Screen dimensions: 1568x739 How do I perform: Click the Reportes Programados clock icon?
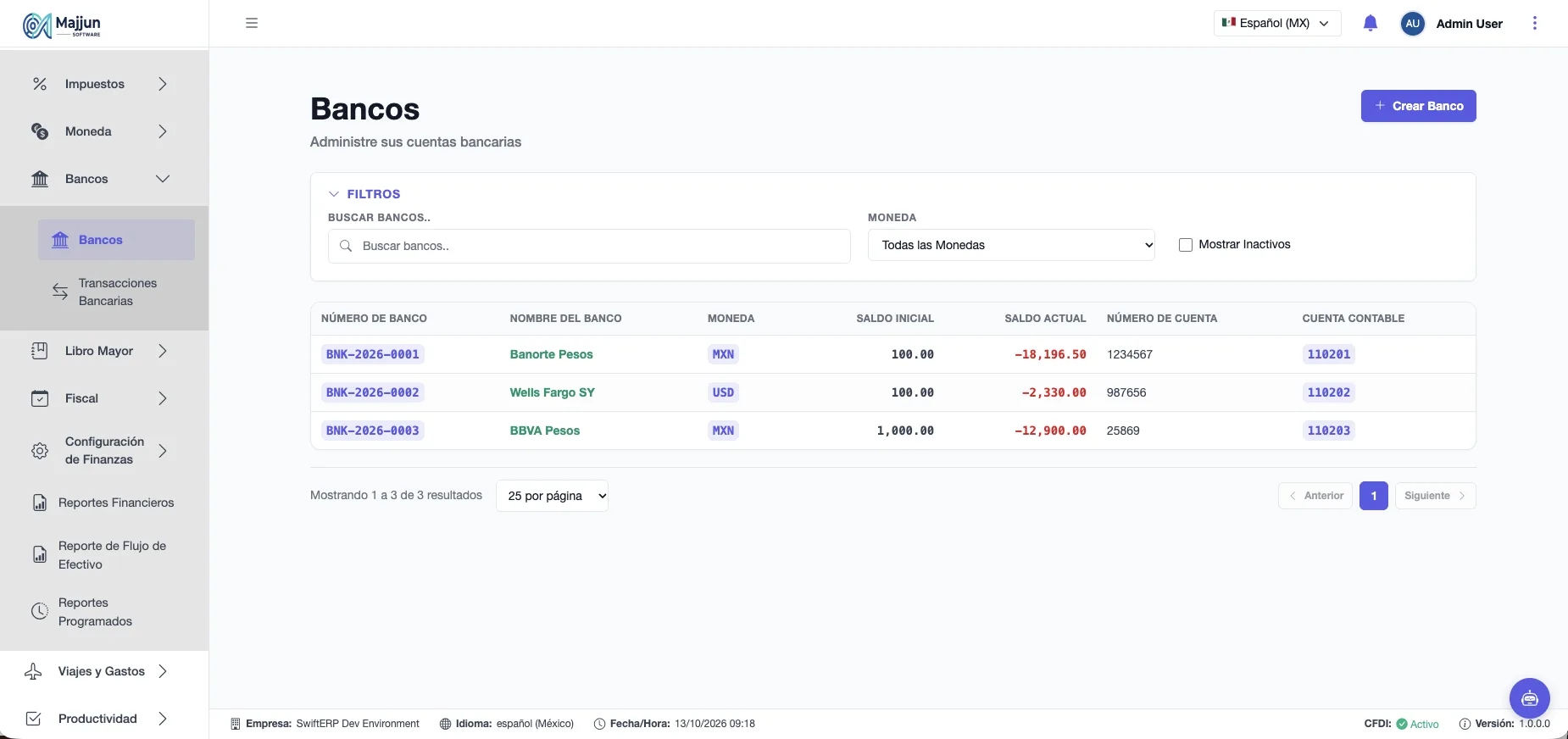coord(40,612)
